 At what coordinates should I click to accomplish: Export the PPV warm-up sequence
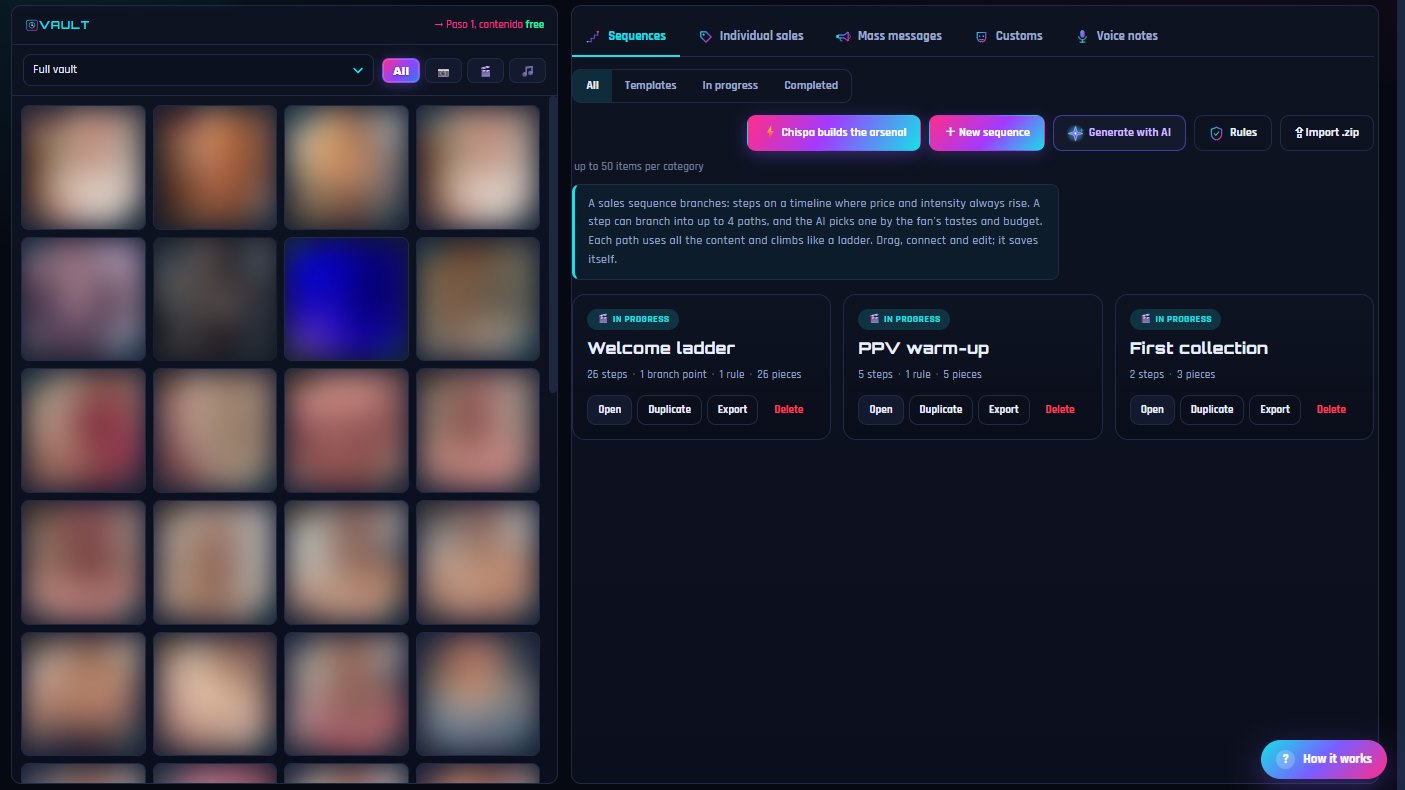pyautogui.click(x=1004, y=410)
